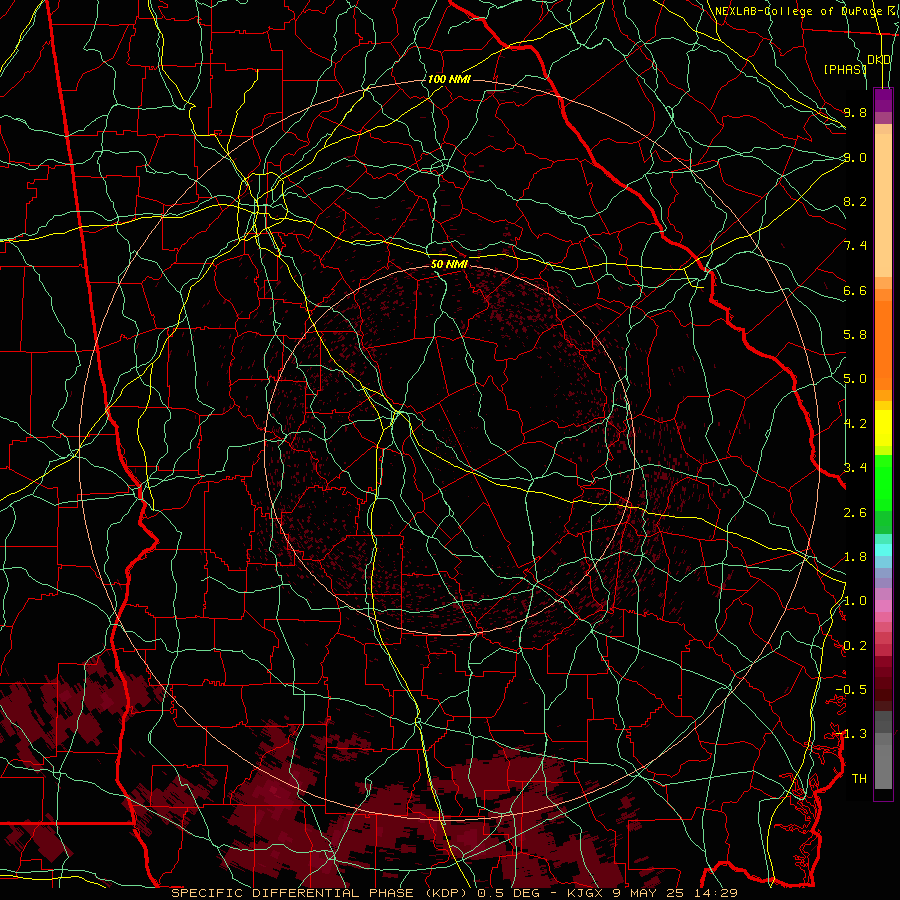Click the 50 NMI range ring label
Screen dimensions: 900x900
click(449, 265)
